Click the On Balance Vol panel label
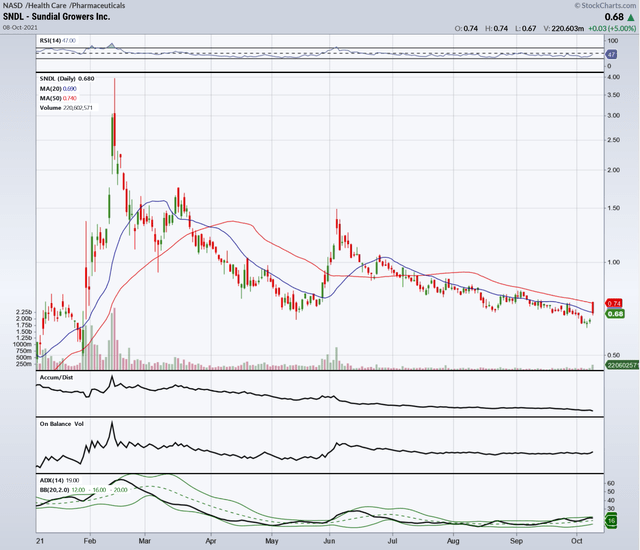The image size is (640, 550). (x=62, y=424)
